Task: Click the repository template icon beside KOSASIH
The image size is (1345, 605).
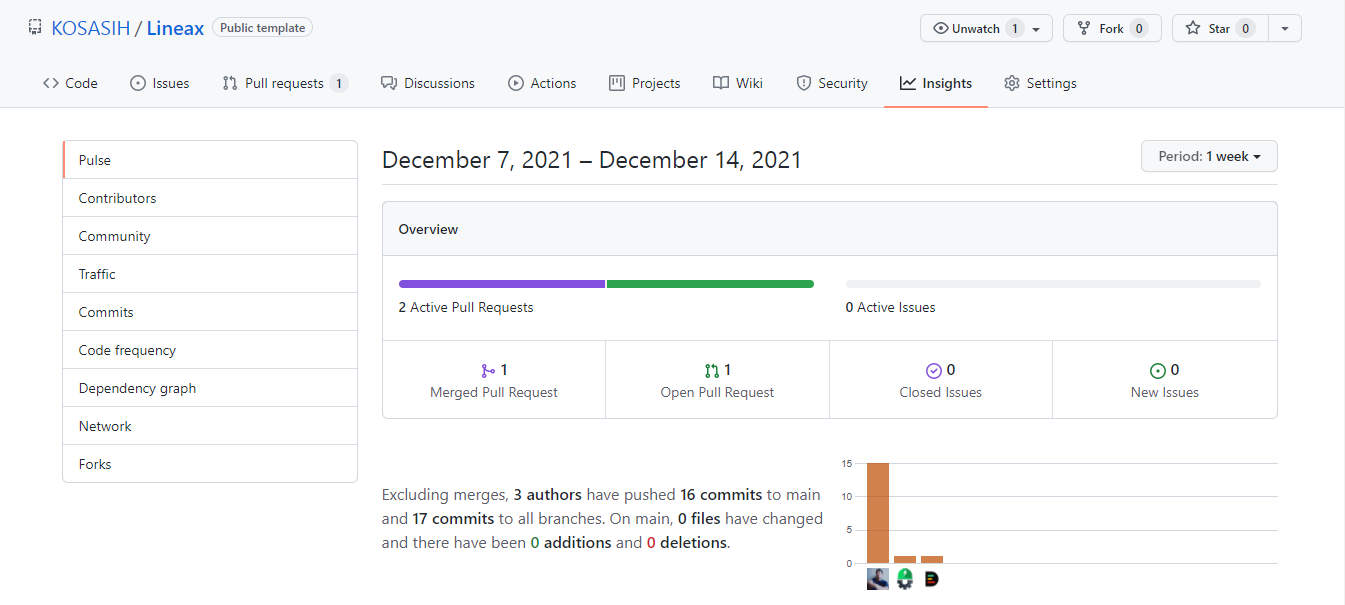Action: pyautogui.click(x=35, y=28)
